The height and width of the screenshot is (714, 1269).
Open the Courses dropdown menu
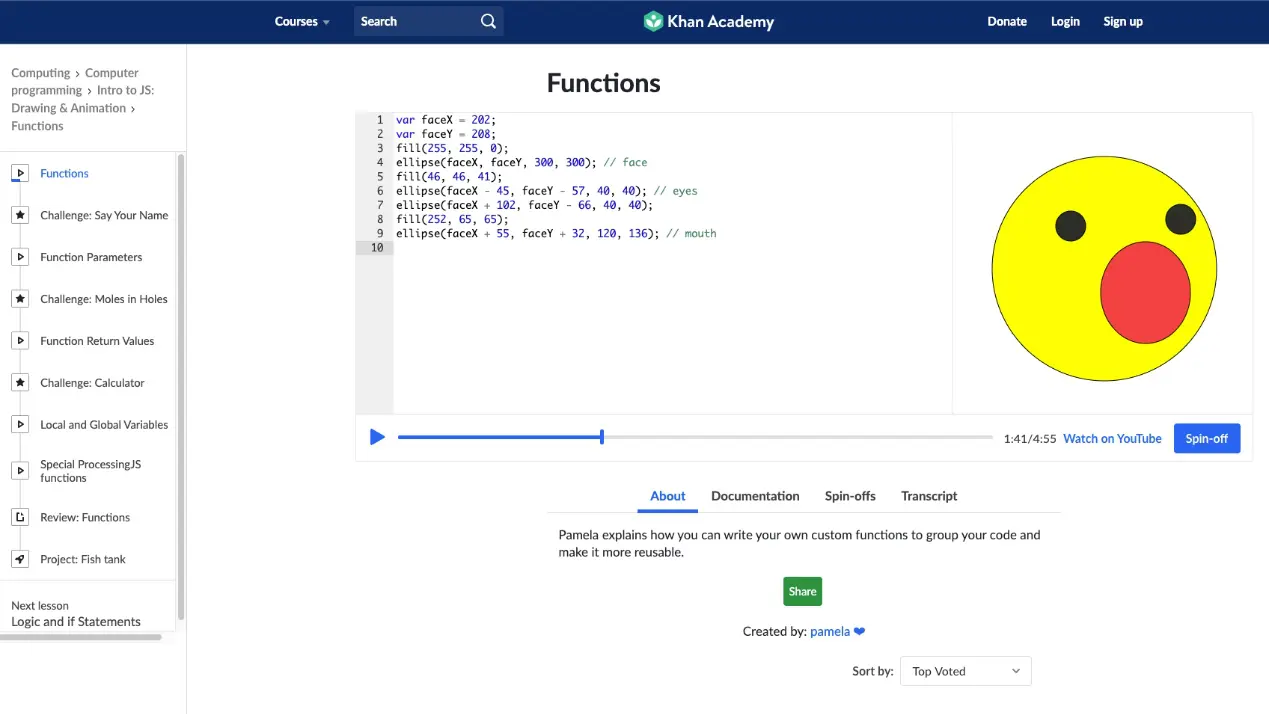(x=302, y=21)
